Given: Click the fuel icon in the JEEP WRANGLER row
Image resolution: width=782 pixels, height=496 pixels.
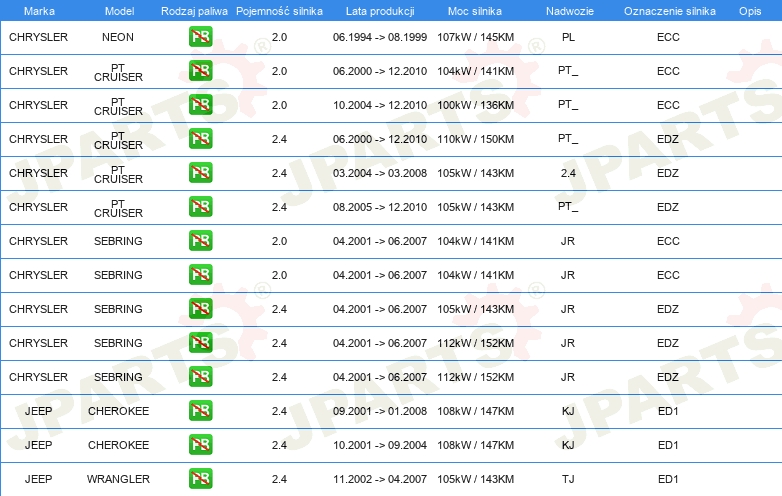Looking at the screenshot, I should coord(200,479).
